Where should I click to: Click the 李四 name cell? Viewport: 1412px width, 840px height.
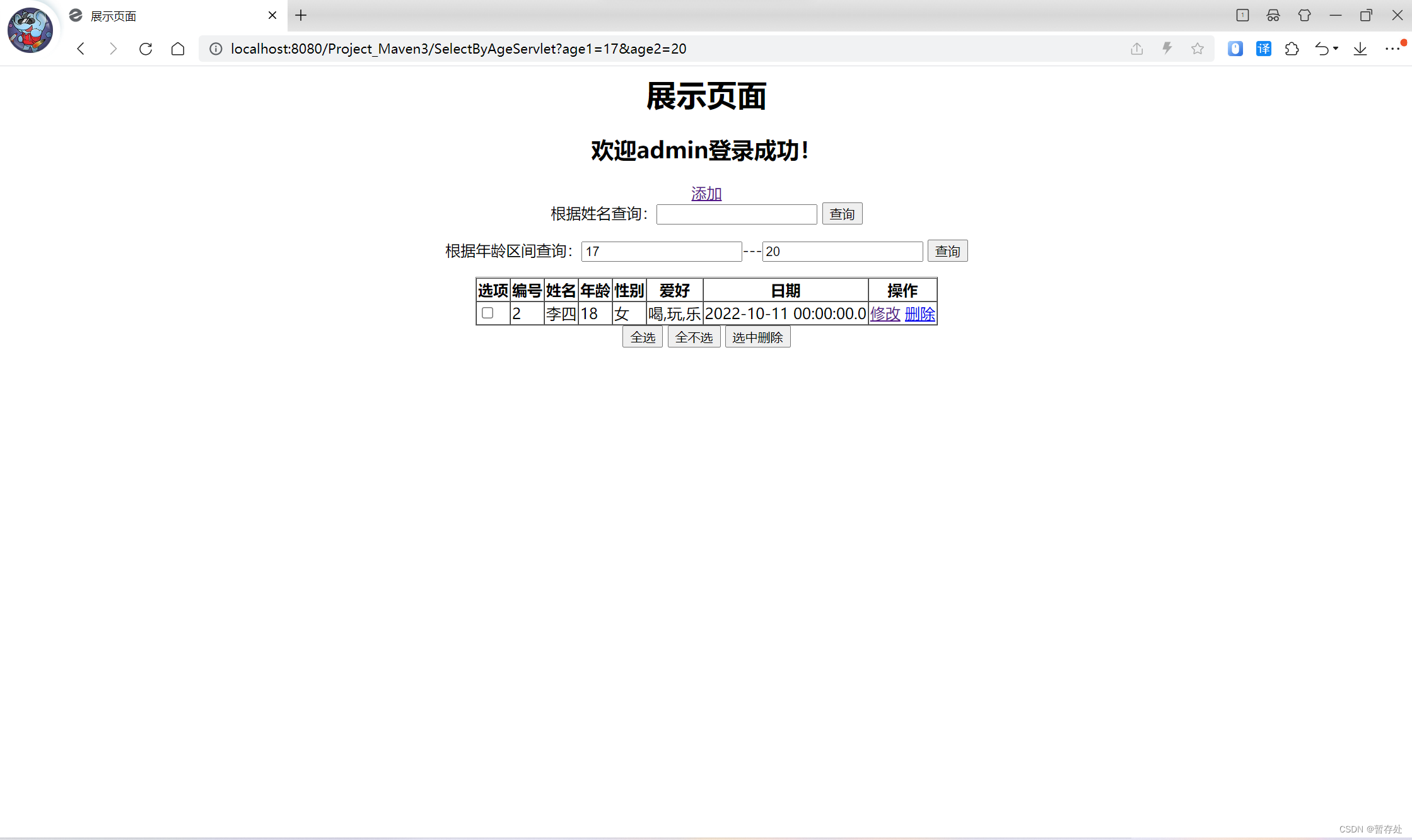coord(561,313)
